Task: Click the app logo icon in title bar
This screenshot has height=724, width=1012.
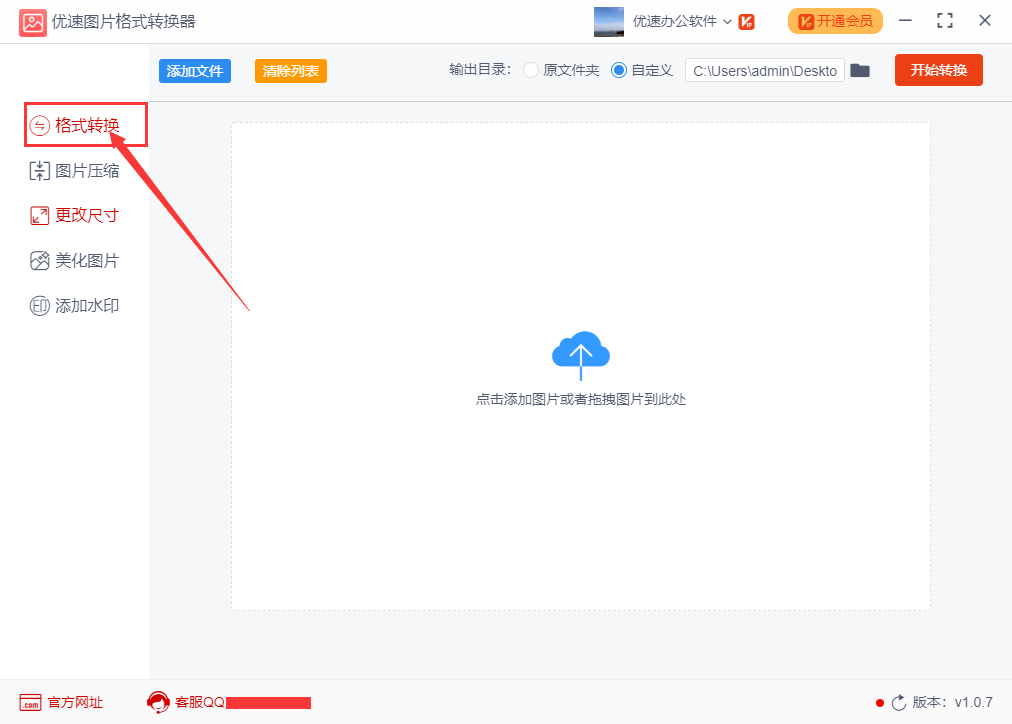Action: coord(33,23)
